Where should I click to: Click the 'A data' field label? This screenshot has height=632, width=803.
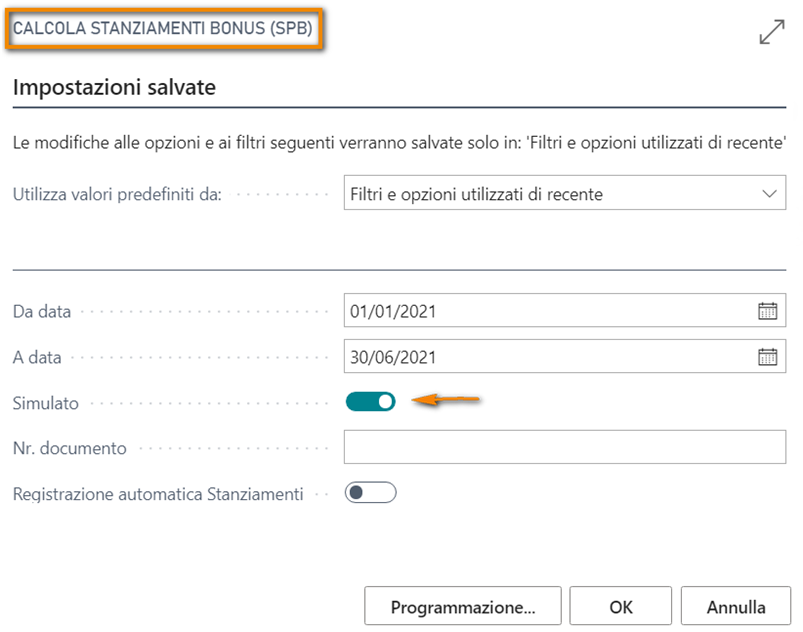tap(36, 357)
